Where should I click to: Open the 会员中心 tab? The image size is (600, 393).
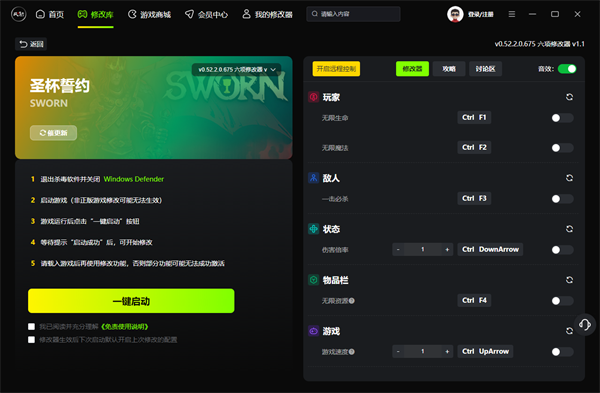[206, 15]
